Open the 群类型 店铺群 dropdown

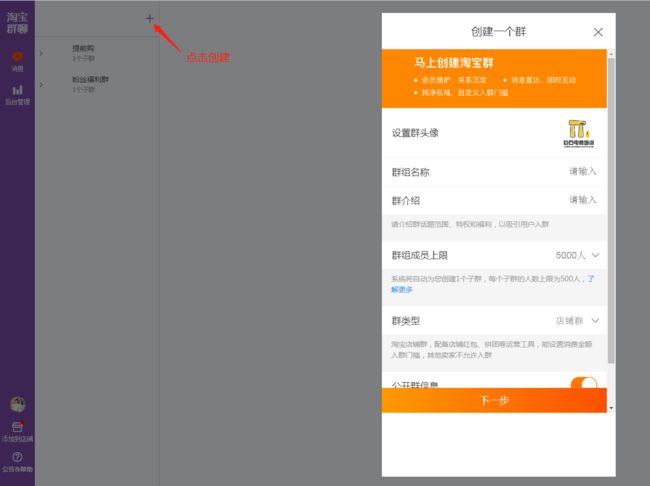pyautogui.click(x=577, y=321)
